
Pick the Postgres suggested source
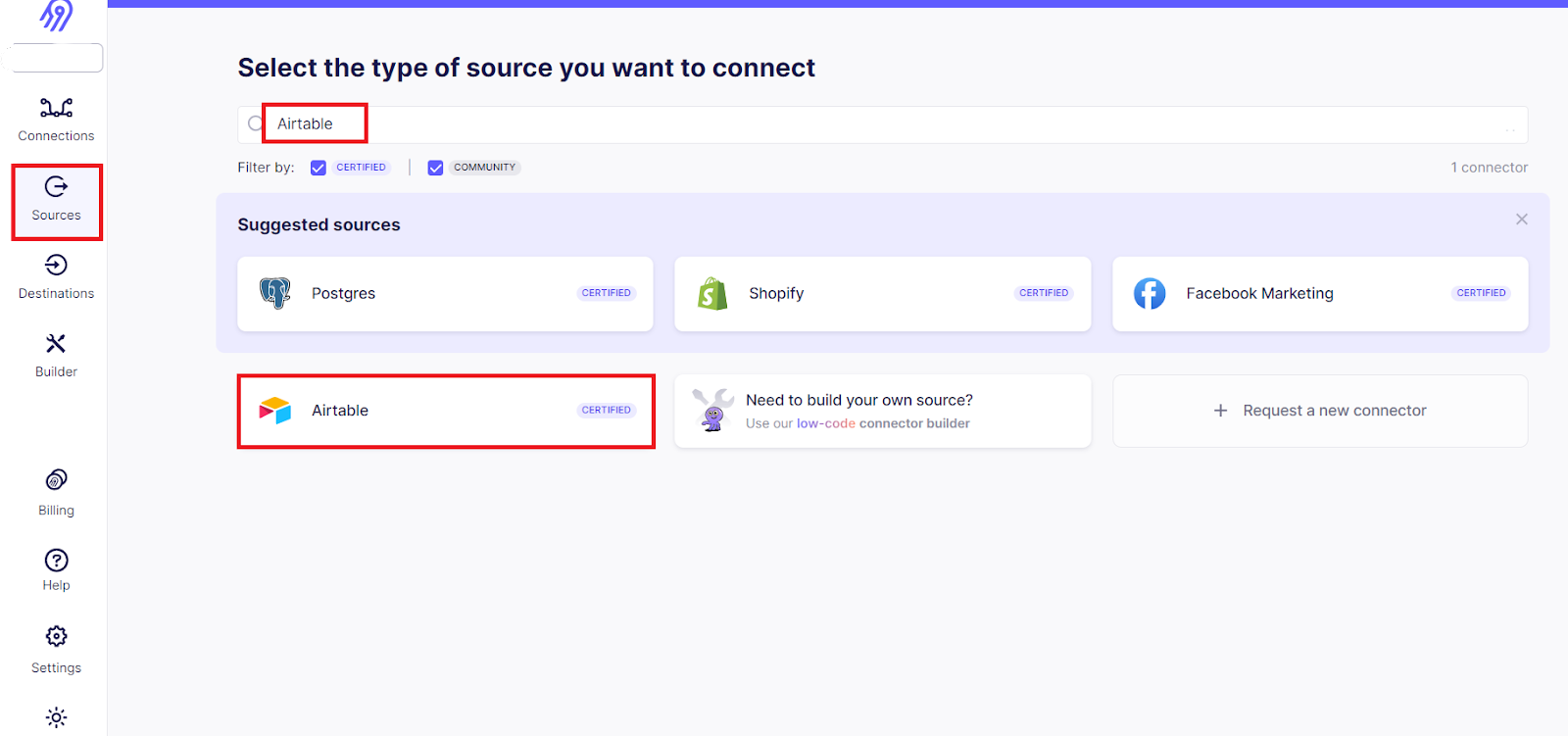coord(445,294)
